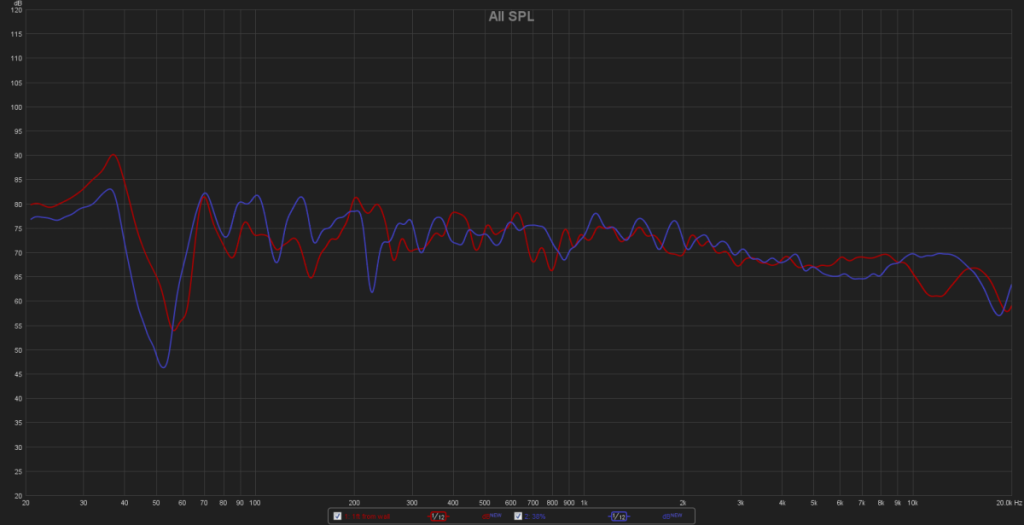Click the blue dB NEW indicator

(x=673, y=516)
